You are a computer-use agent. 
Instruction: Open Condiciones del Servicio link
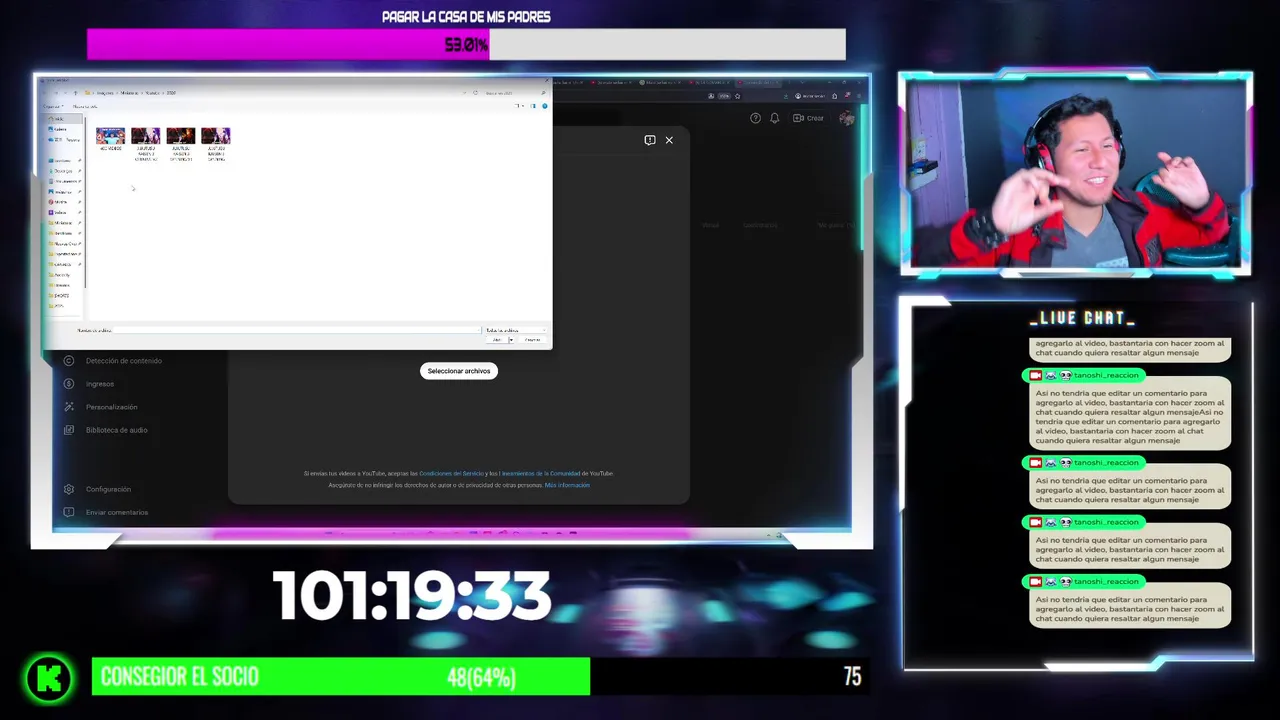[x=451, y=473]
